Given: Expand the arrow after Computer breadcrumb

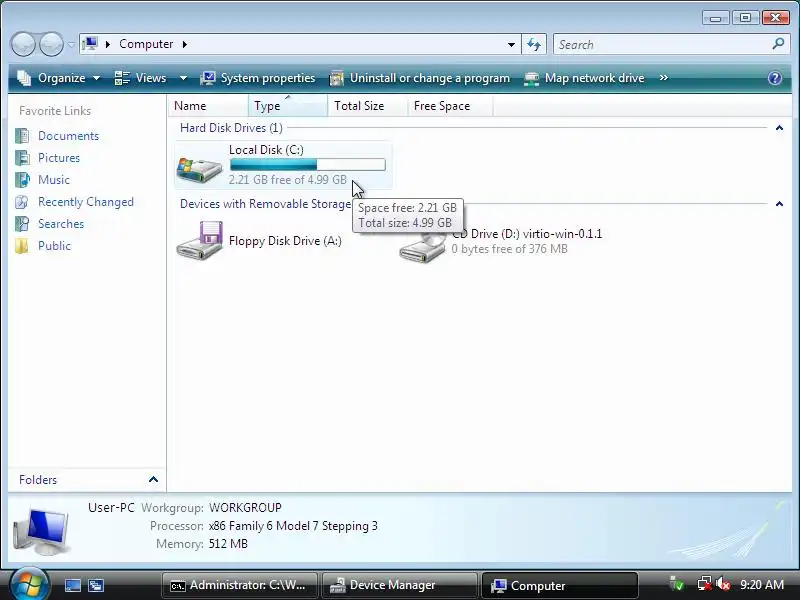Looking at the screenshot, I should point(185,44).
